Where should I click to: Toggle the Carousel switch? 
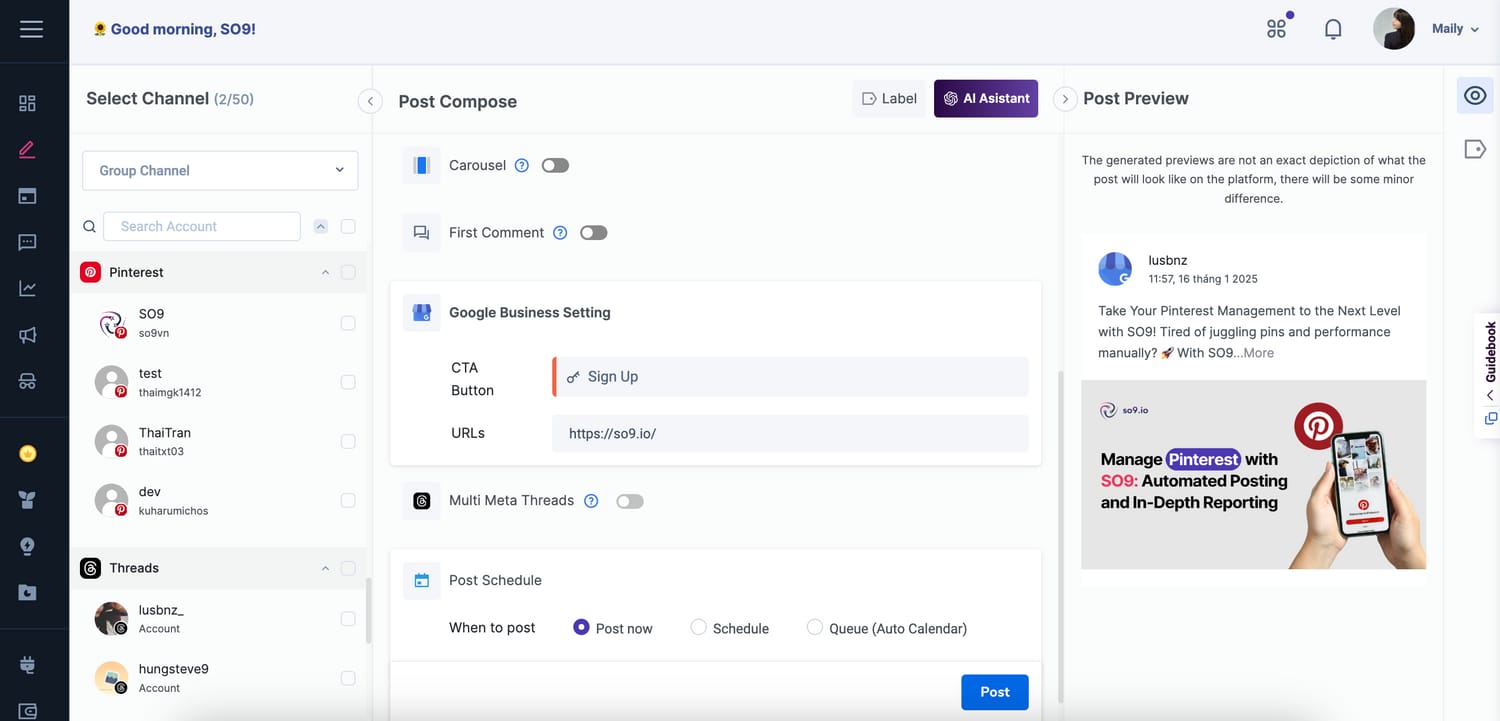pyautogui.click(x=555, y=165)
